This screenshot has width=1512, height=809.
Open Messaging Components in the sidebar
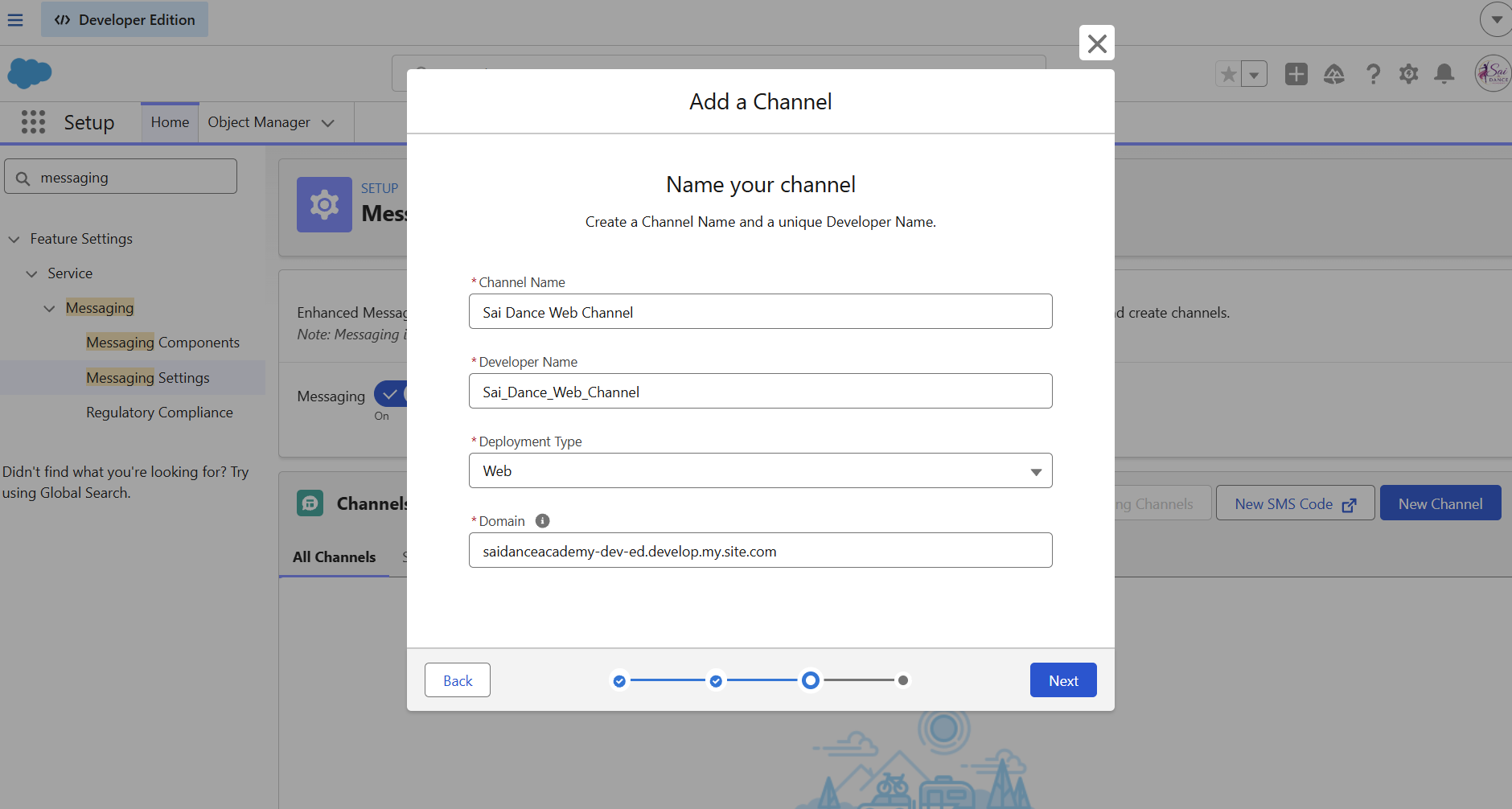coord(162,343)
